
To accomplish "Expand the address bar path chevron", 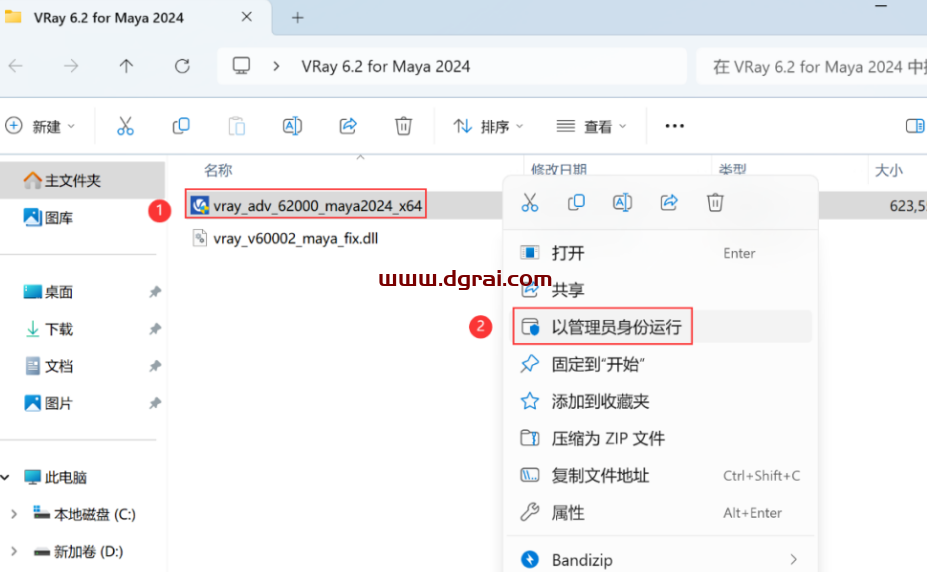I will [276, 66].
